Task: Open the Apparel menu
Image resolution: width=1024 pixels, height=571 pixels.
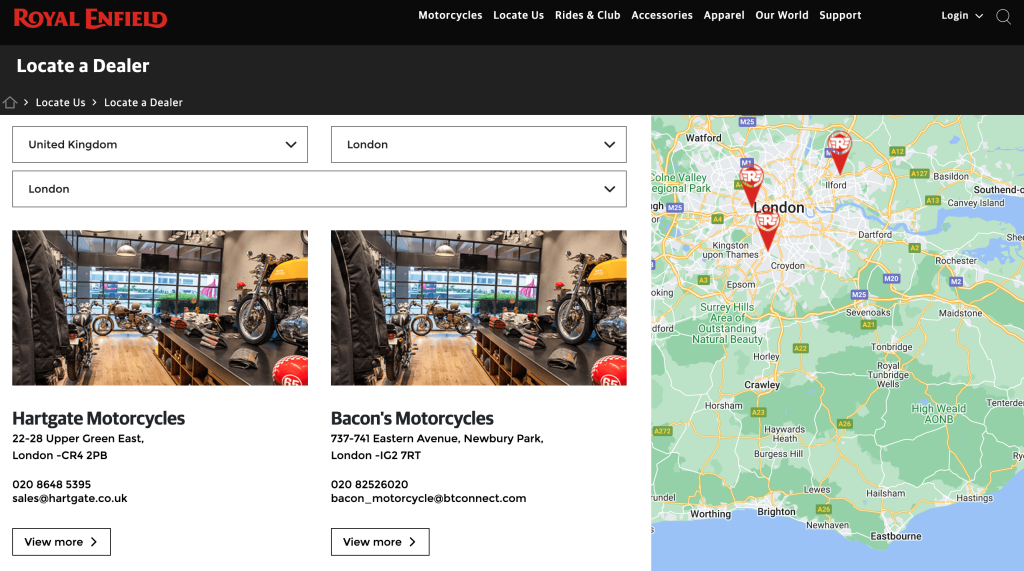Action: 724,15
